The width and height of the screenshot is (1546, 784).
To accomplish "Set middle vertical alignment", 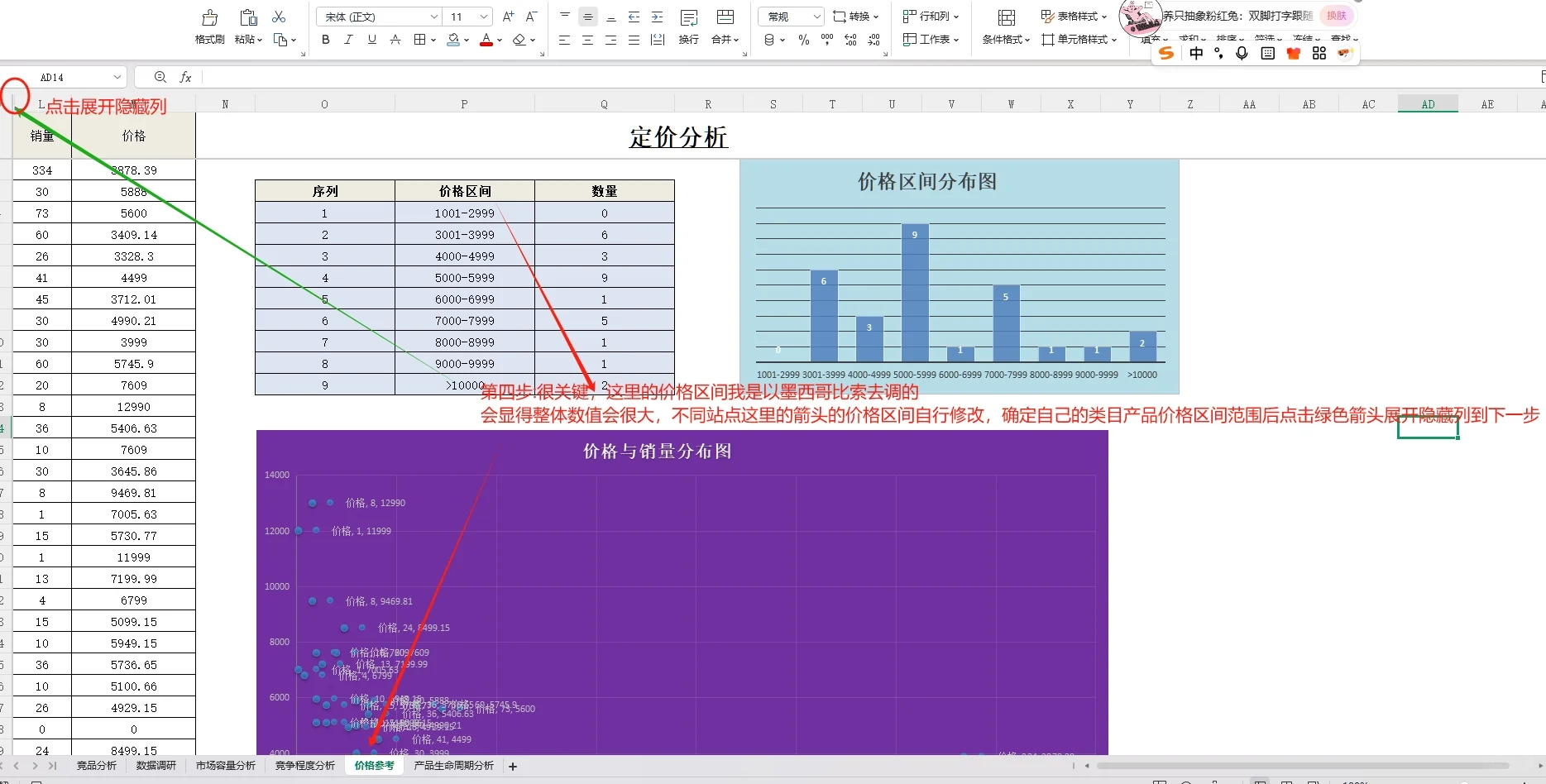I will tap(588, 17).
